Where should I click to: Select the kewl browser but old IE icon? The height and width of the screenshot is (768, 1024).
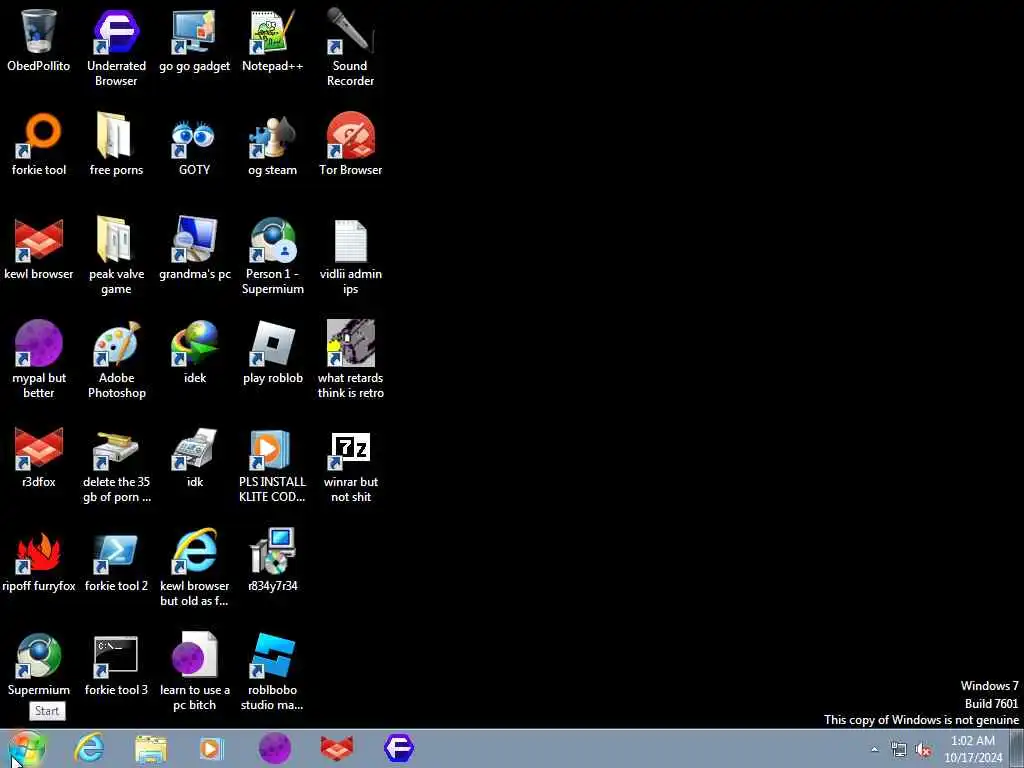click(x=195, y=567)
